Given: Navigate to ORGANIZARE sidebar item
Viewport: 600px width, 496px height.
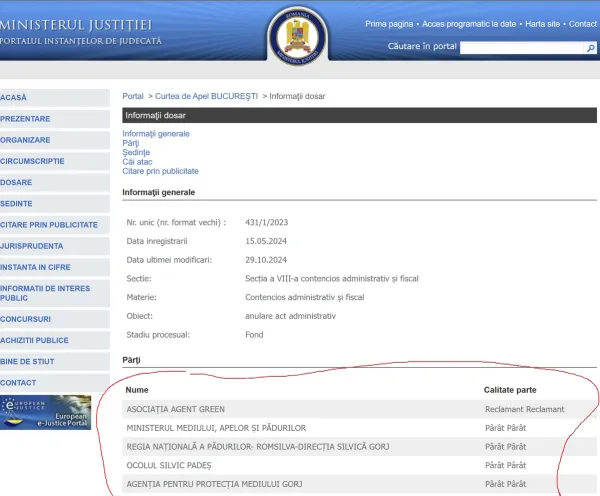Looking at the screenshot, I should tap(26, 140).
